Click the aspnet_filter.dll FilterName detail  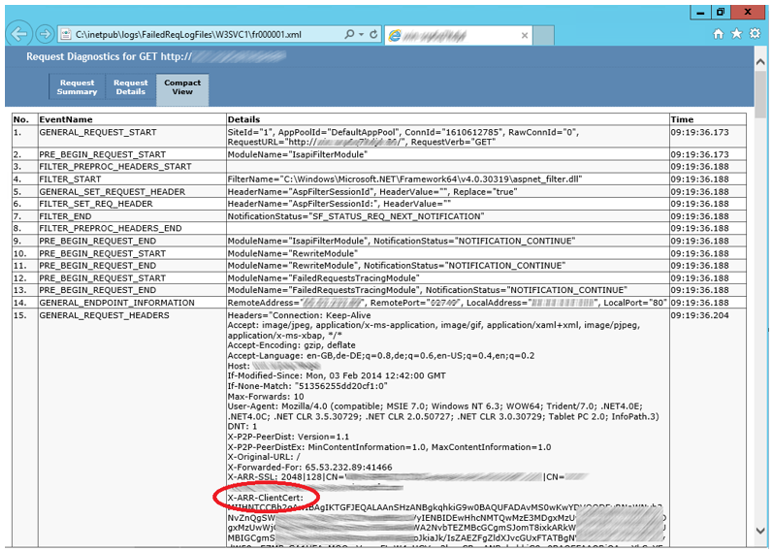(x=405, y=179)
